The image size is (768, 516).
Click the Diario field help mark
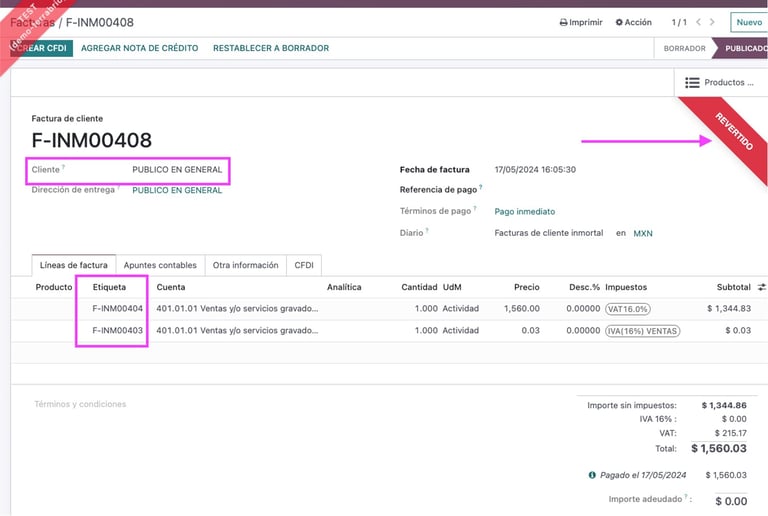[427, 231]
